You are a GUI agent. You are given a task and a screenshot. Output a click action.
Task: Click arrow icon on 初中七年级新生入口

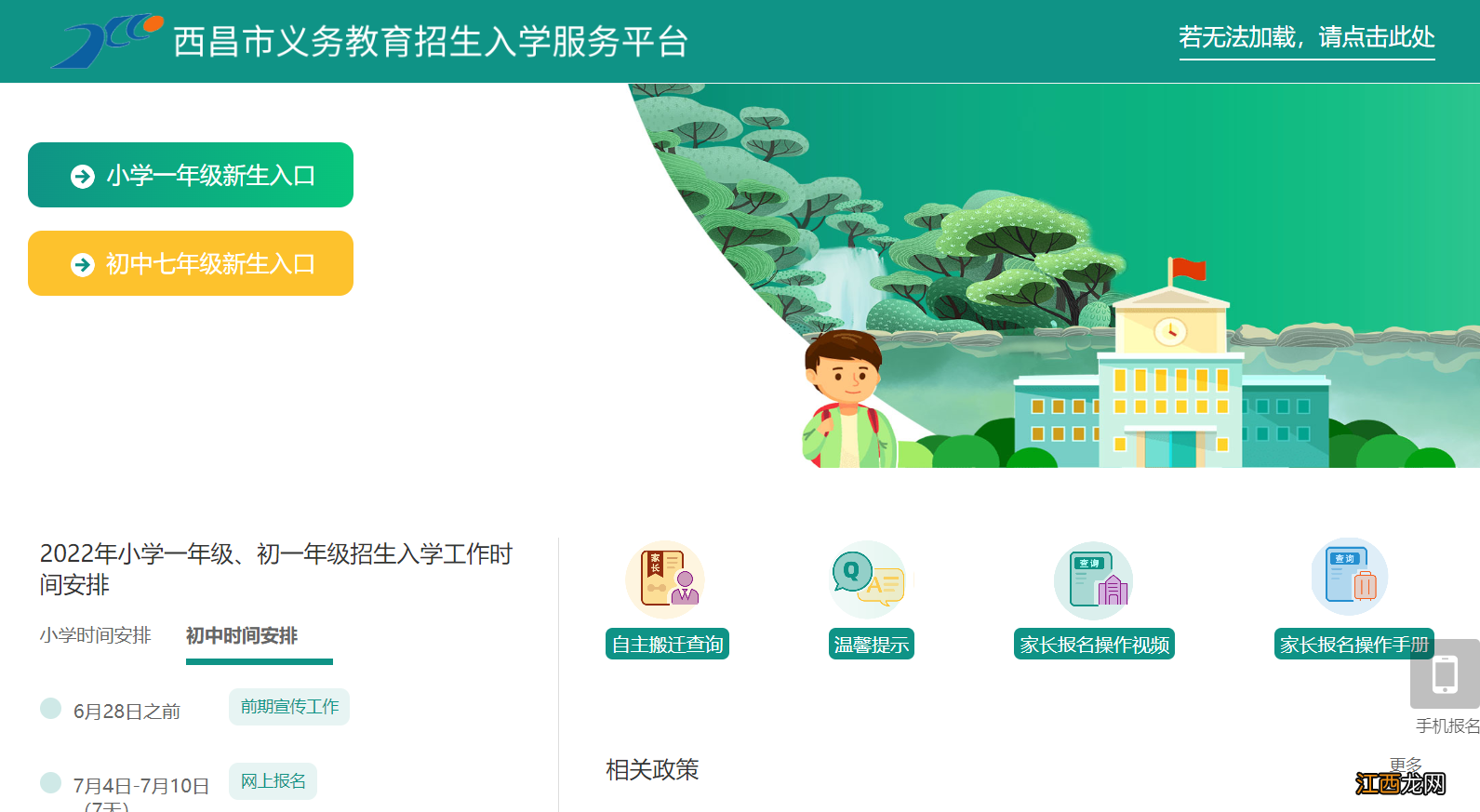click(x=83, y=265)
